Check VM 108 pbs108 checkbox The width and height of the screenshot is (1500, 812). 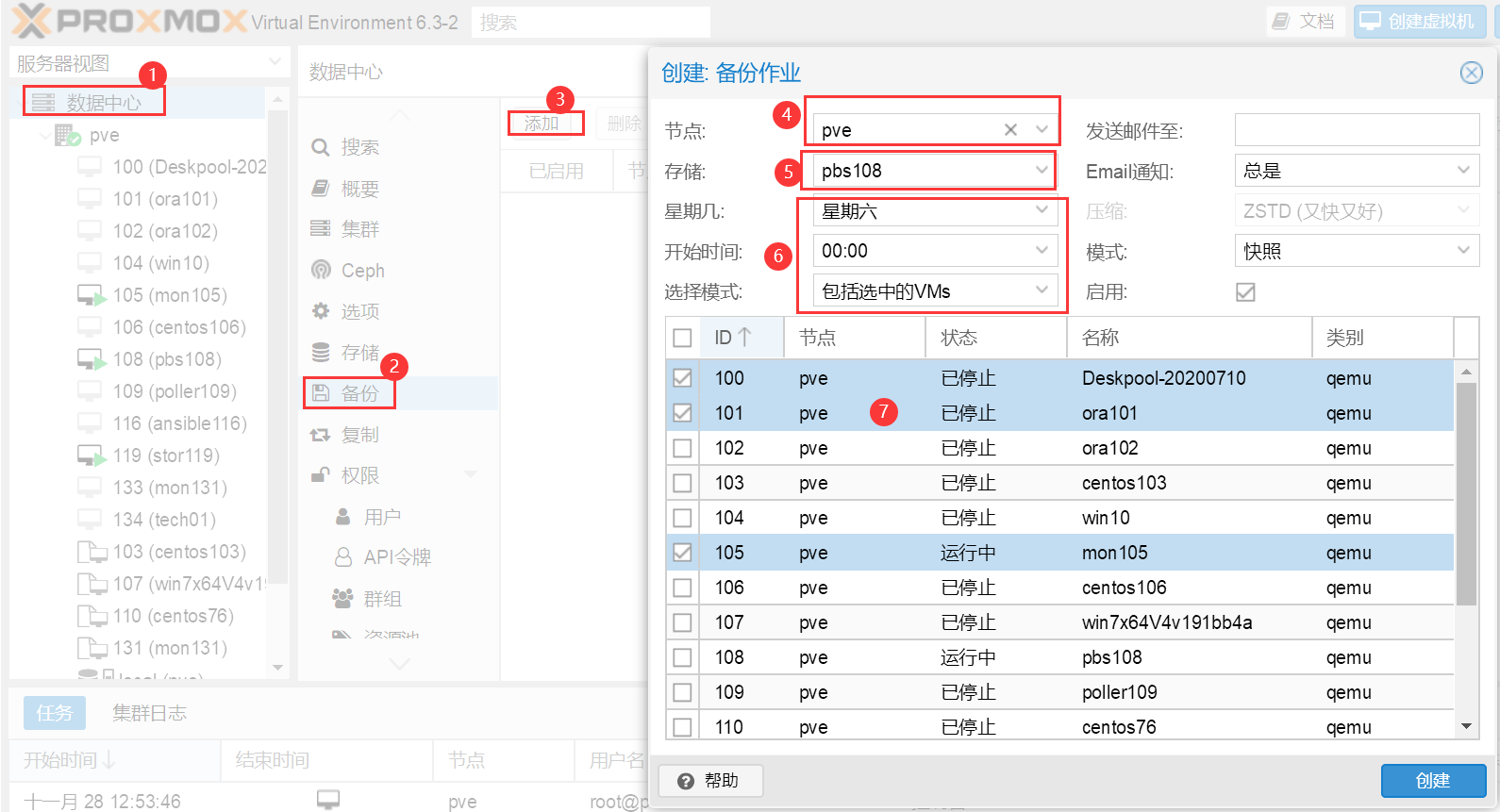point(683,657)
